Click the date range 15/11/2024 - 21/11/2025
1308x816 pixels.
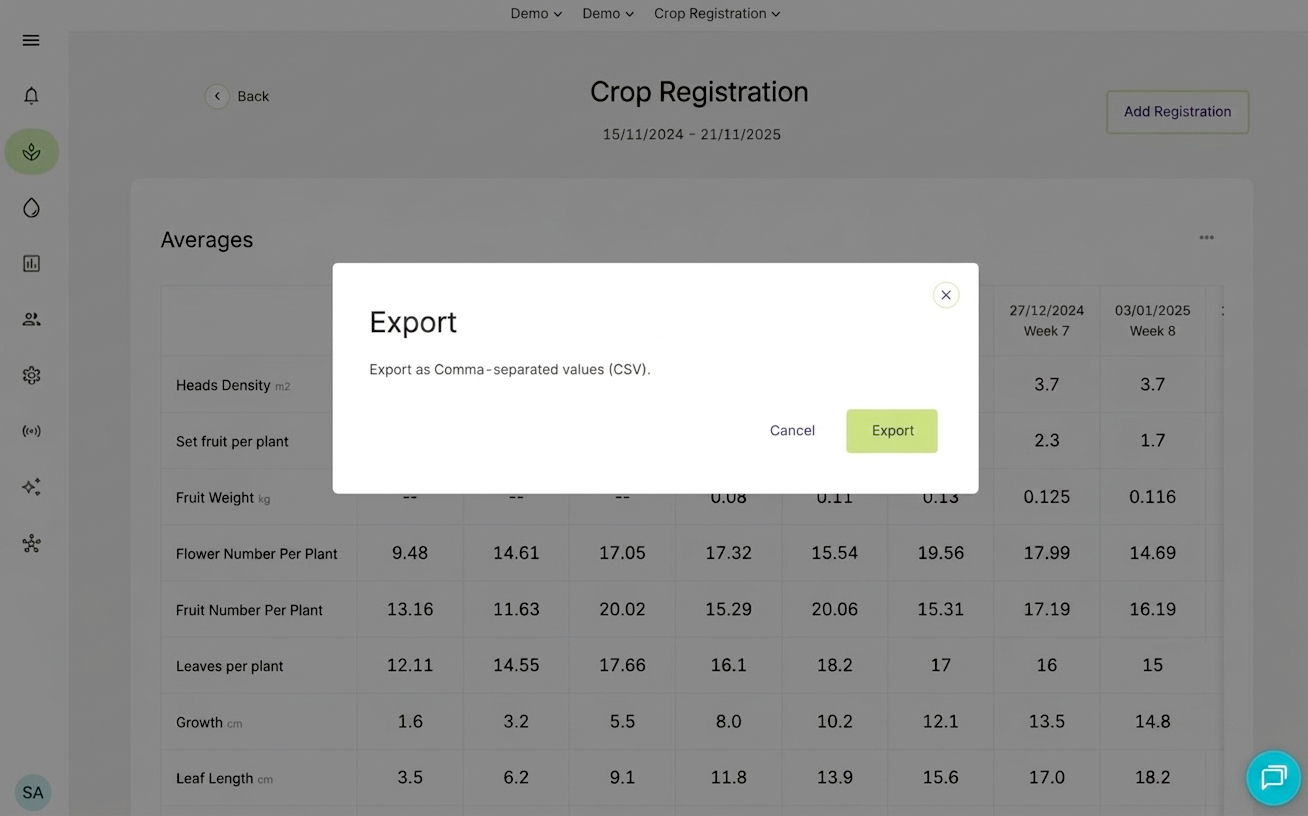pyautogui.click(x=691, y=134)
